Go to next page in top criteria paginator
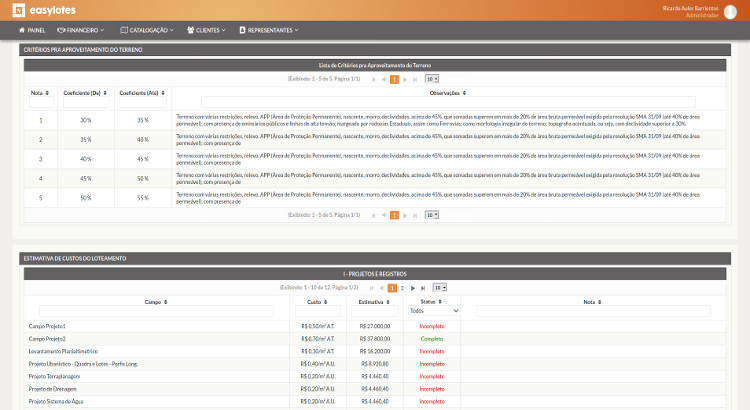 tap(405, 79)
